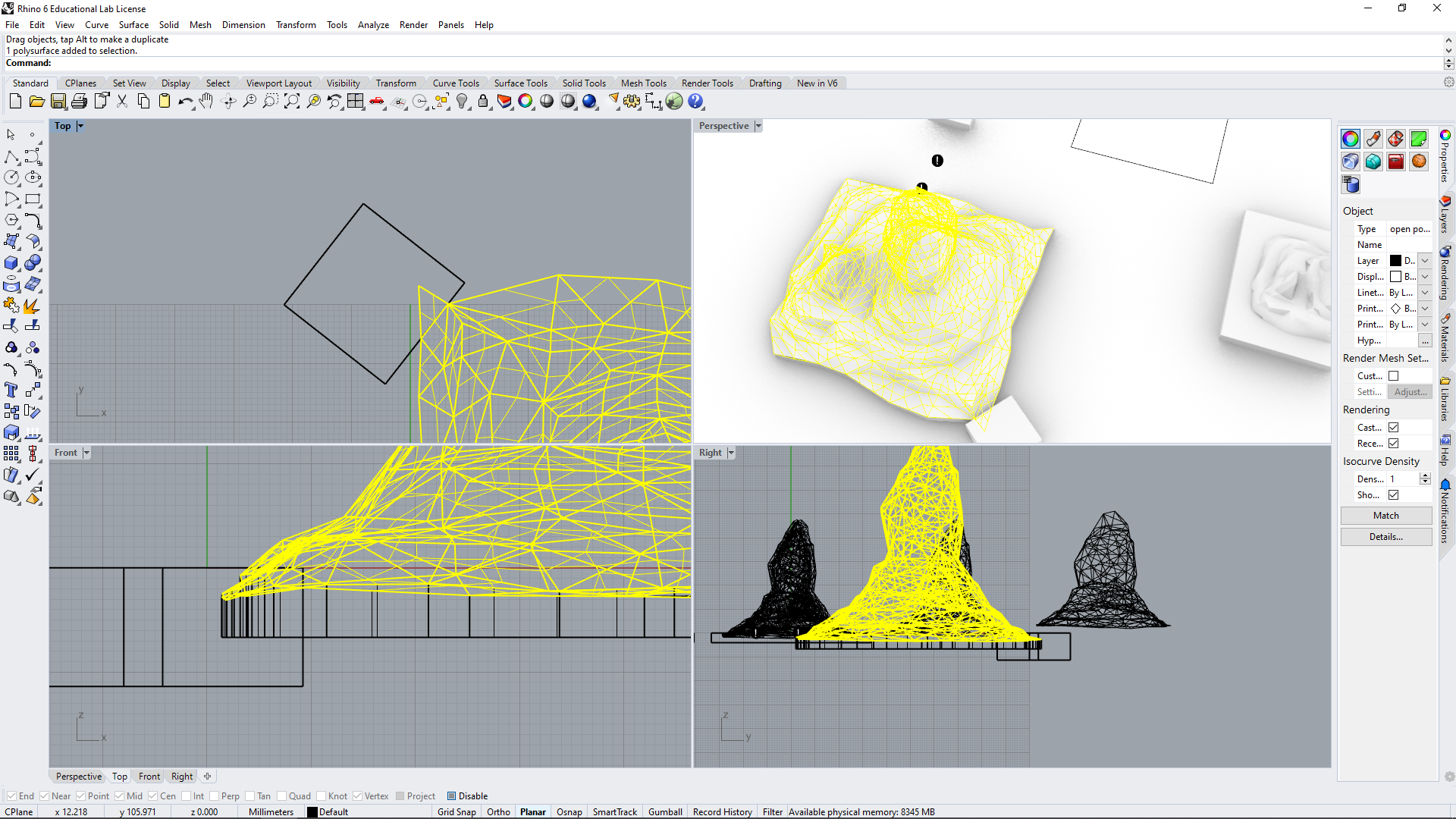Image resolution: width=1456 pixels, height=819 pixels.
Task: Click the blue Render sphere icon
Action: pos(589,101)
